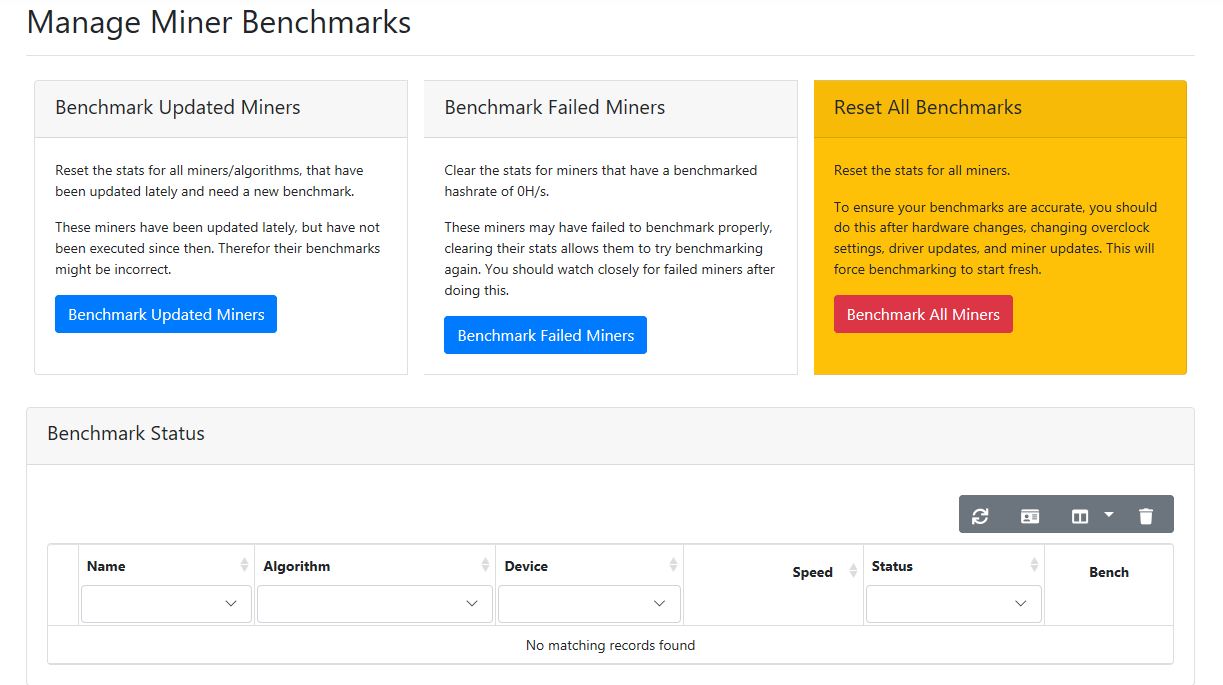Click the Benchmark Failed Miners button
Image resolution: width=1223 pixels, height=685 pixels.
pyautogui.click(x=545, y=335)
